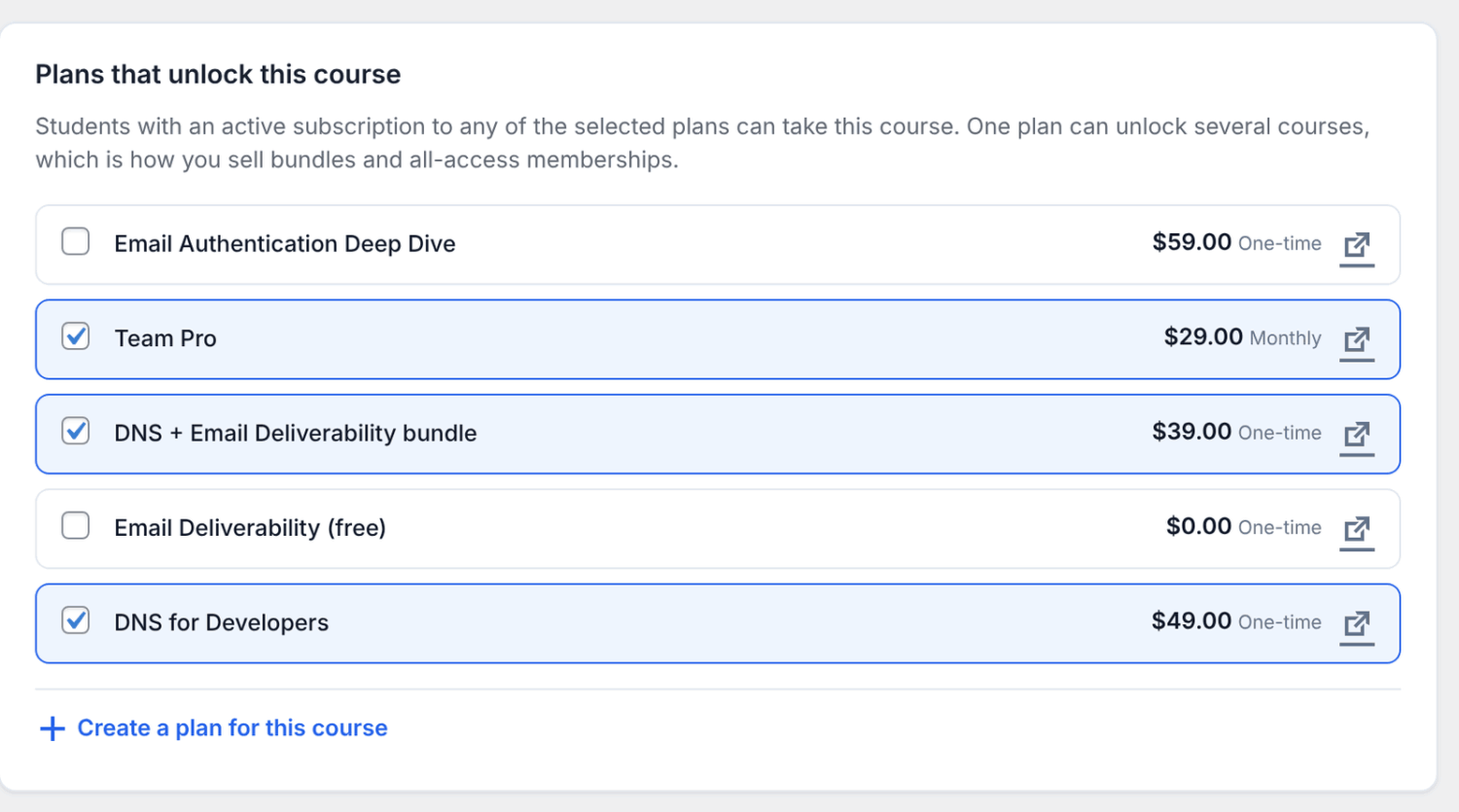Viewport: 1459px width, 812px height.
Task: Click the Monthly billing label
Action: [x=1285, y=338]
